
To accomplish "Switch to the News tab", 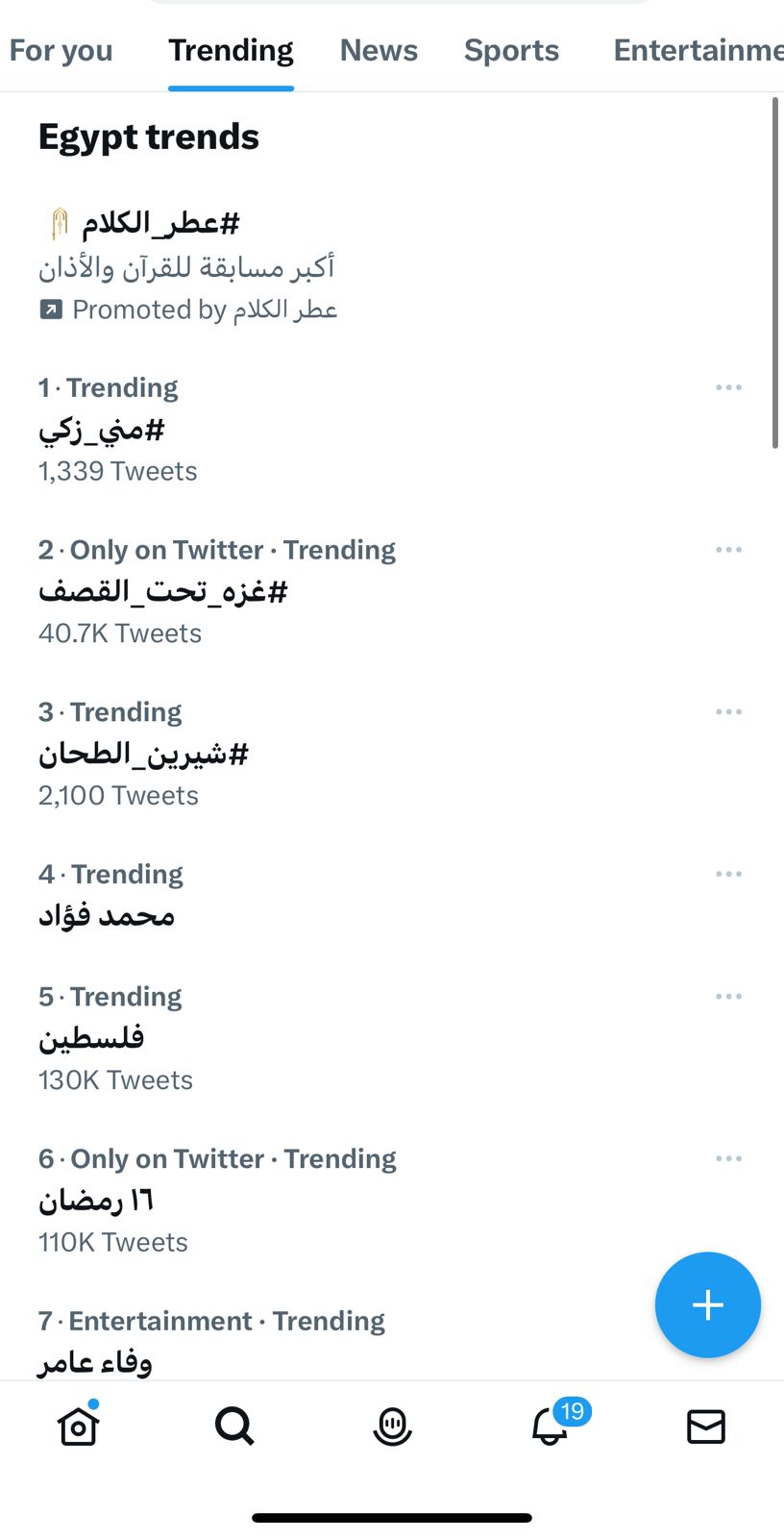I will pyautogui.click(x=379, y=50).
